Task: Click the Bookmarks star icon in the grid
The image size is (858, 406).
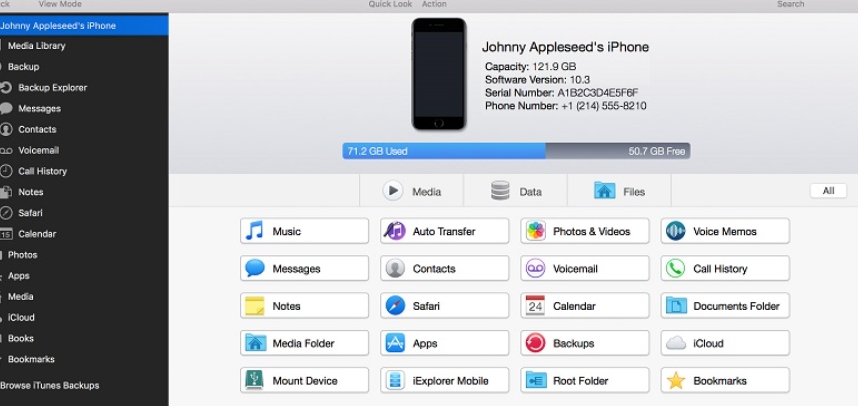Action: (x=676, y=380)
